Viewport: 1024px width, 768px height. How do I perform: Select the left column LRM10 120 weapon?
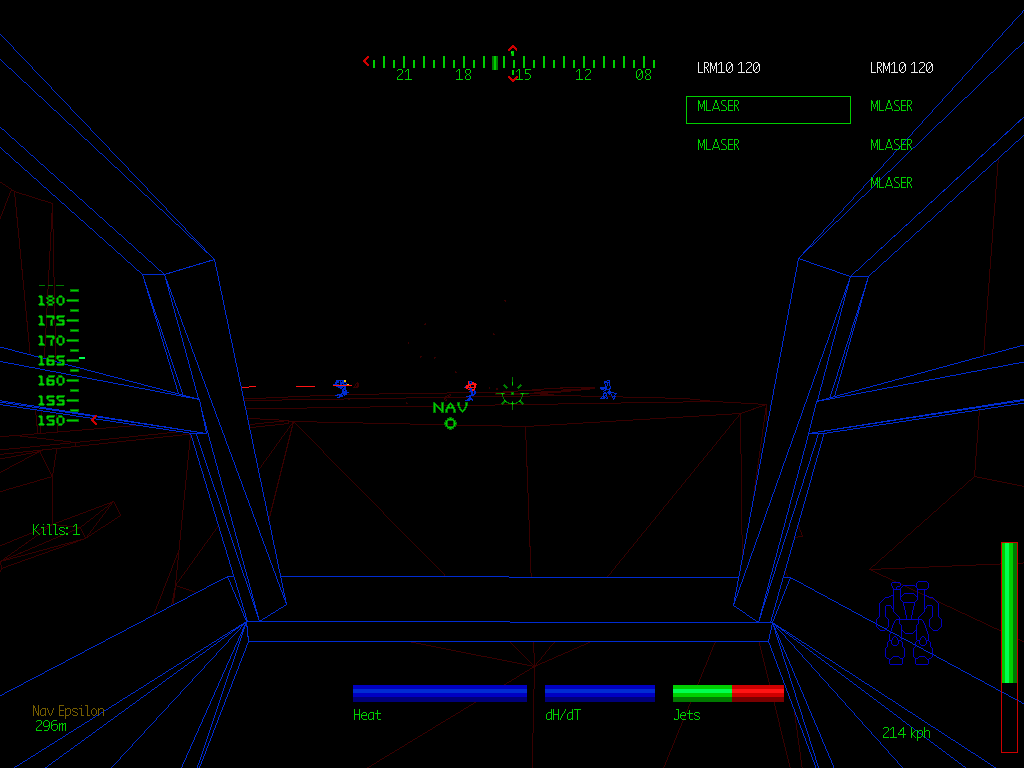728,68
